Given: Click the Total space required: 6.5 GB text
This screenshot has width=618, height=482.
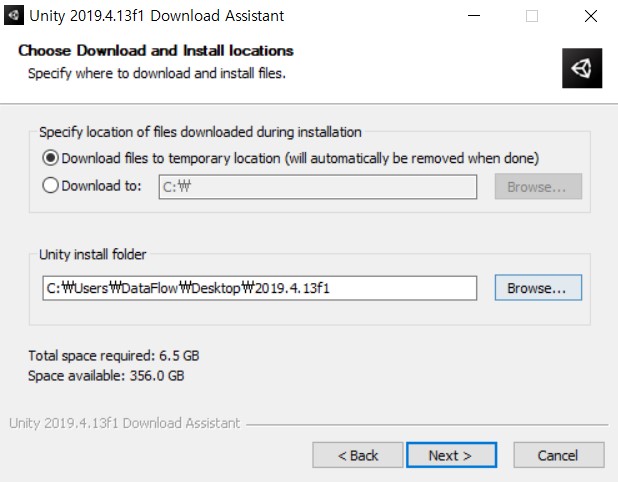Looking at the screenshot, I should [x=114, y=355].
